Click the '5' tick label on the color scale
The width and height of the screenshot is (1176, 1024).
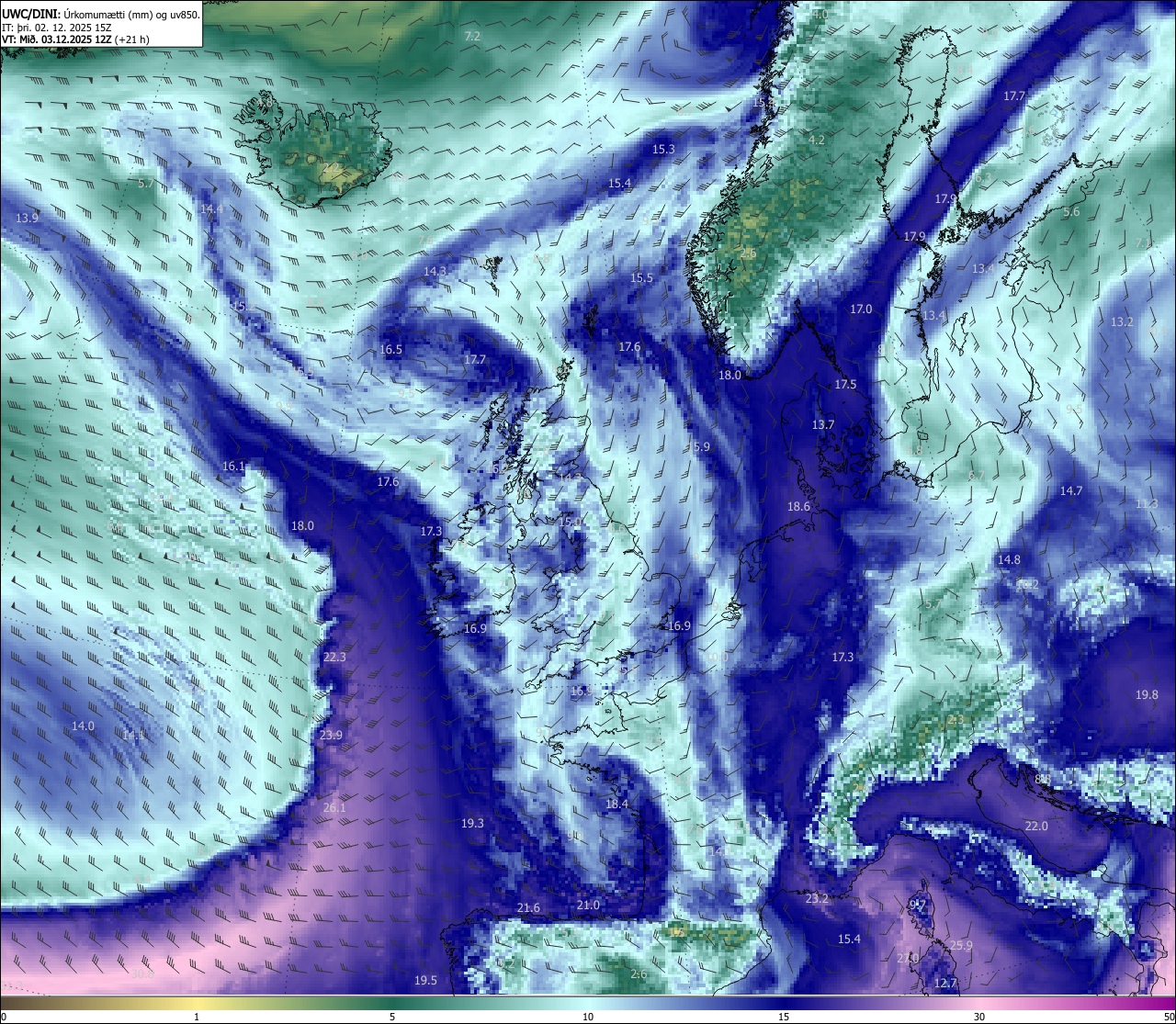coord(392,1017)
